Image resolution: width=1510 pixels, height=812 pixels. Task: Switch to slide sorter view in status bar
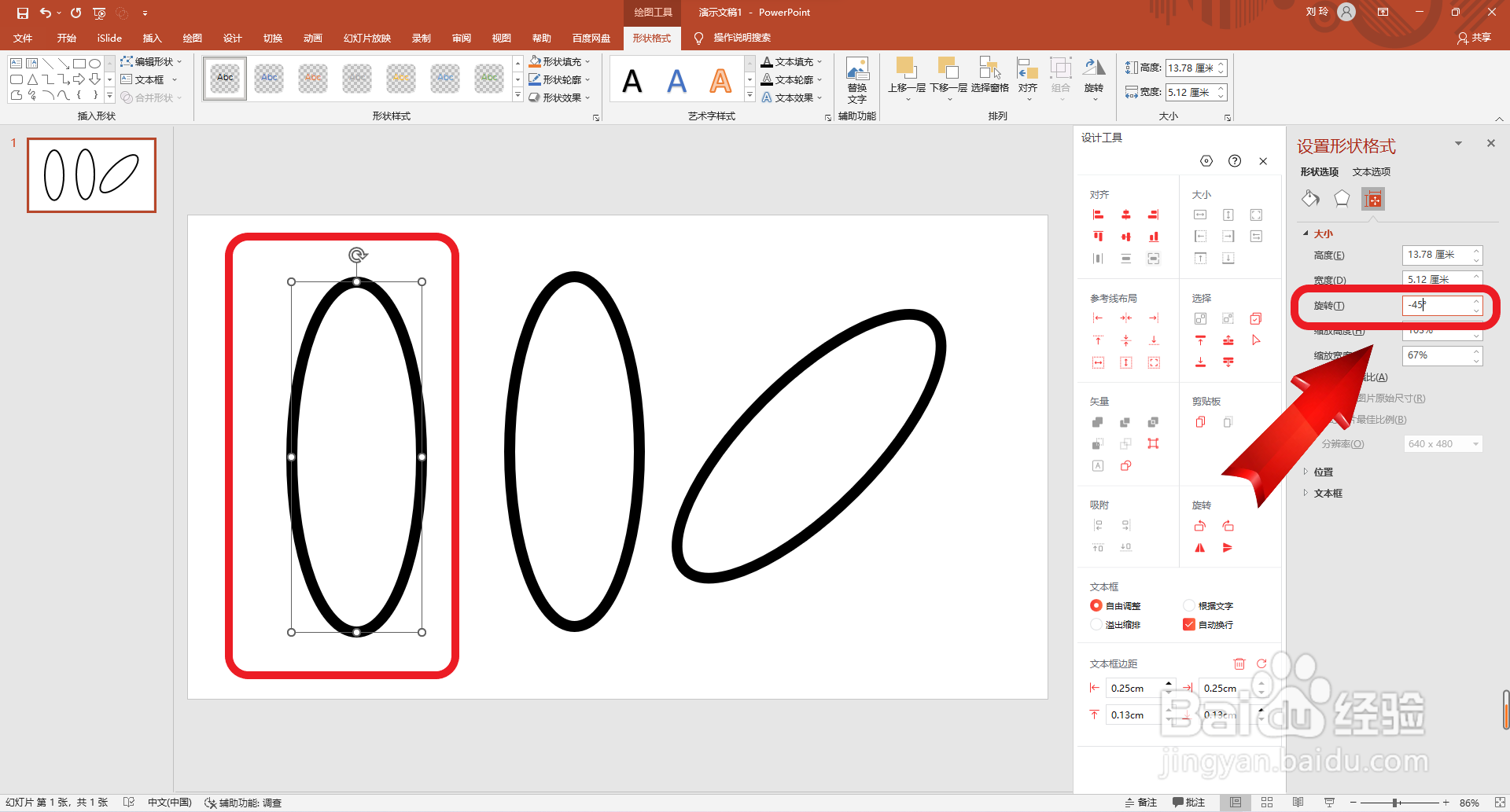point(1267,803)
